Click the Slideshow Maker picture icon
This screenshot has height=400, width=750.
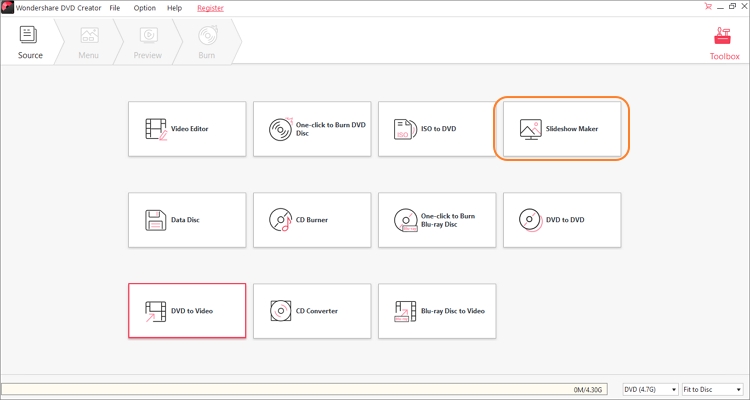coord(530,129)
